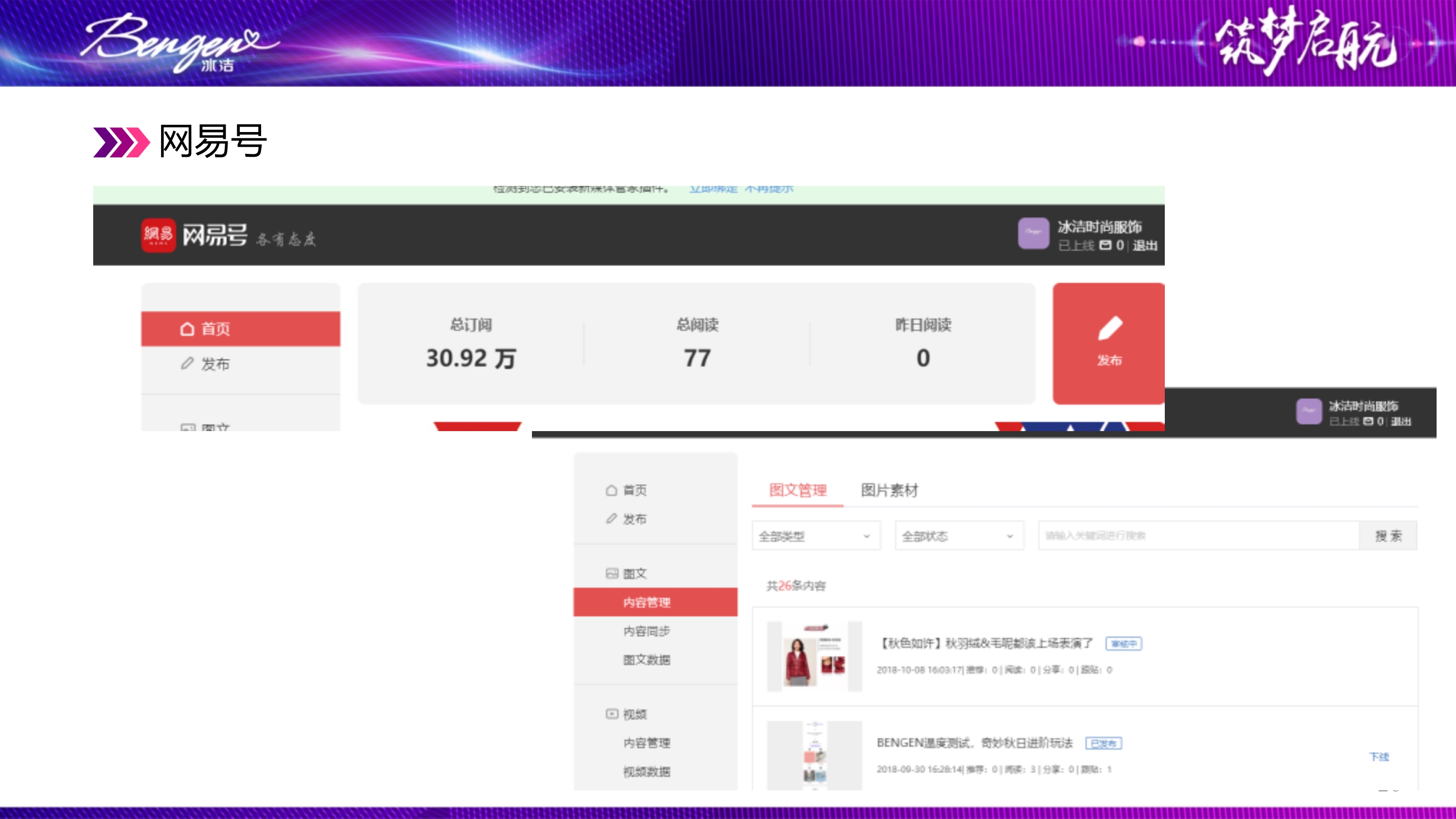Open thumbnail of the 秋色如许 article

pyautogui.click(x=814, y=656)
